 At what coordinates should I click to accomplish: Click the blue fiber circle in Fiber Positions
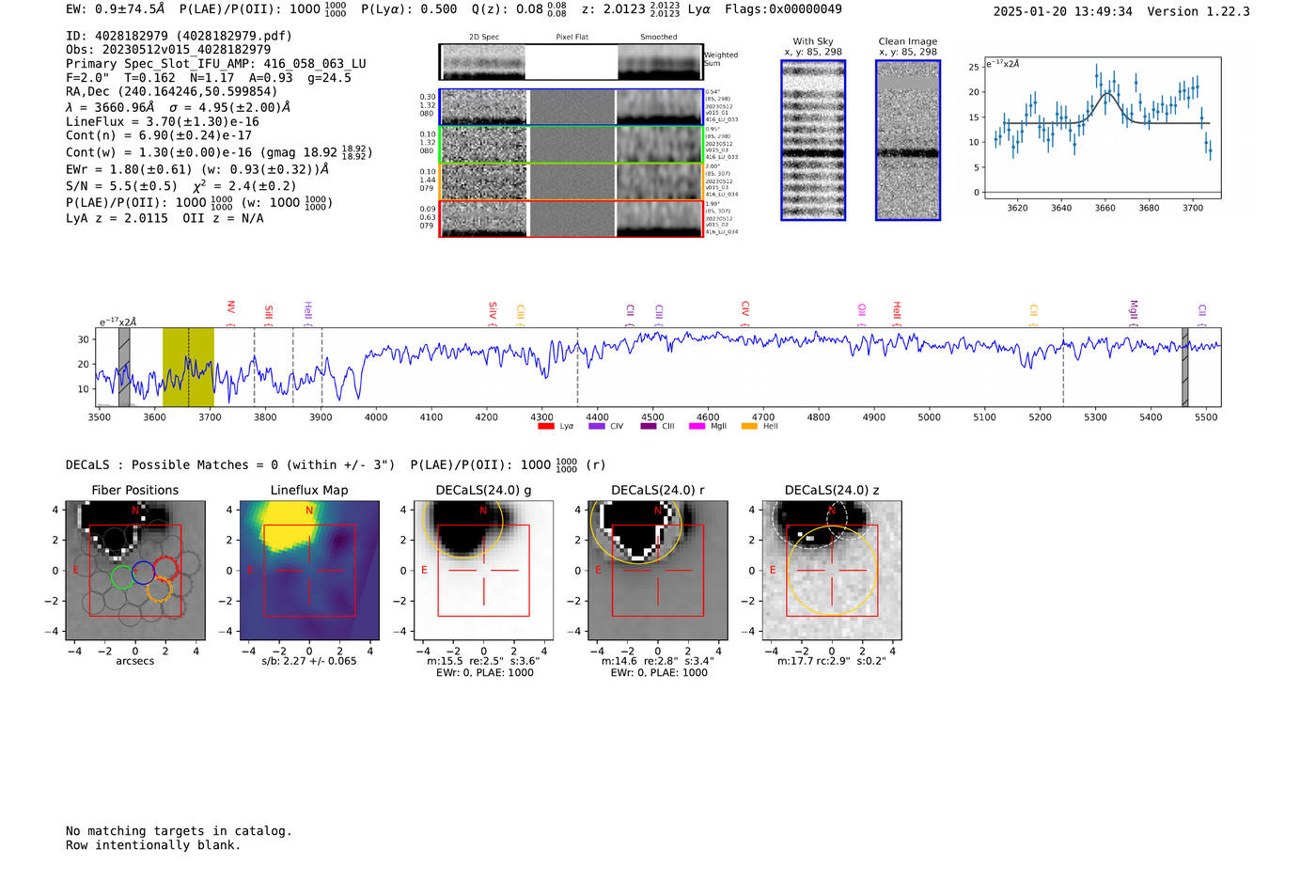tap(143, 572)
